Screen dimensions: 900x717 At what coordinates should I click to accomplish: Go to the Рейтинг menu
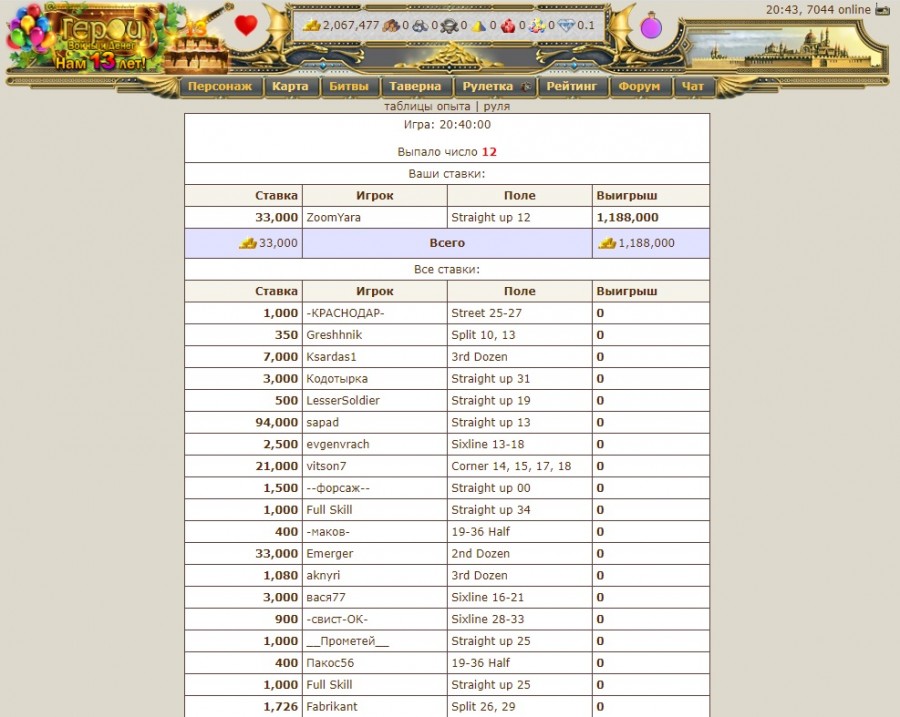click(572, 87)
